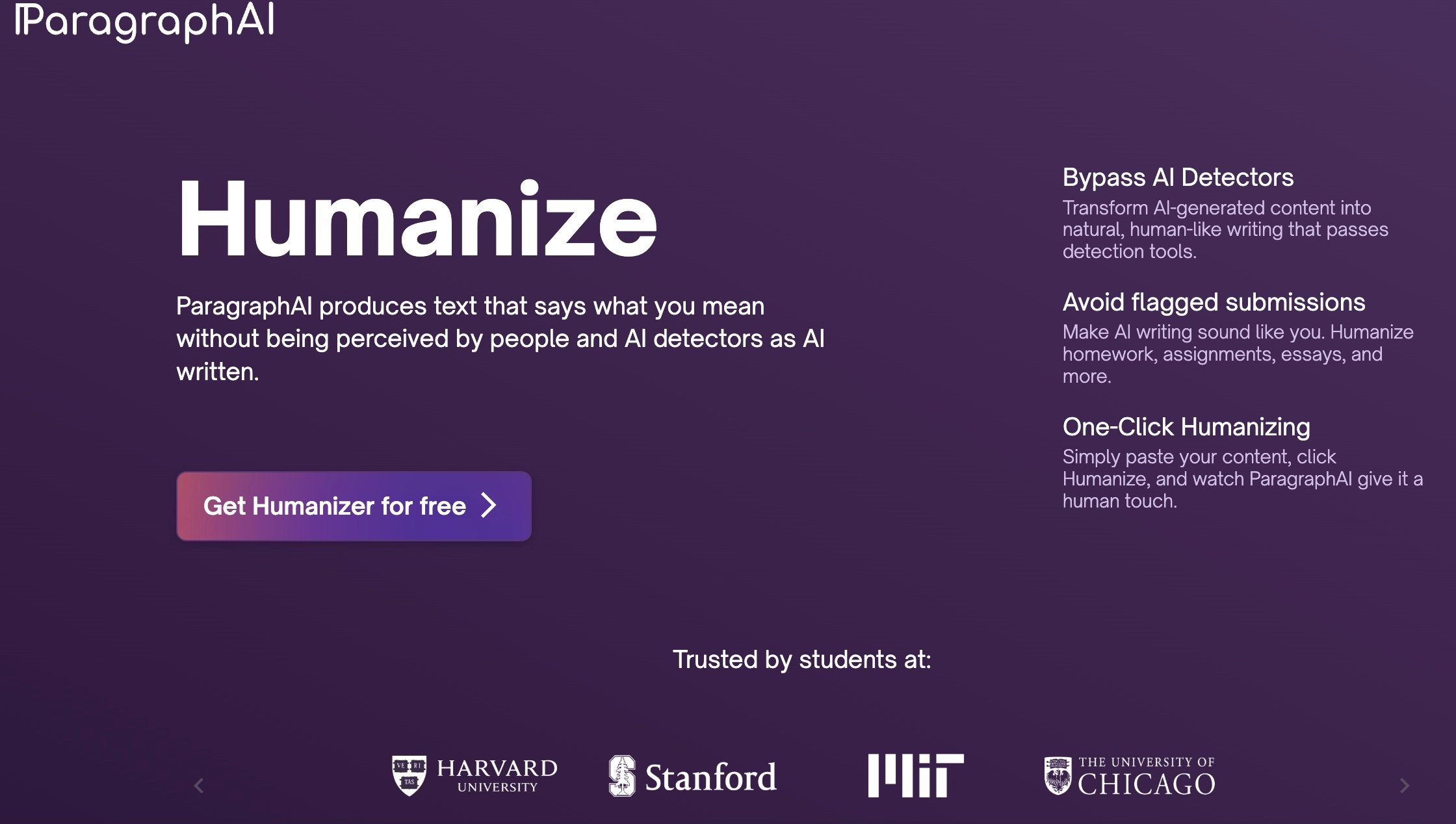Image resolution: width=1456 pixels, height=824 pixels.
Task: Click the Simply paste your content description
Action: (x=1242, y=479)
